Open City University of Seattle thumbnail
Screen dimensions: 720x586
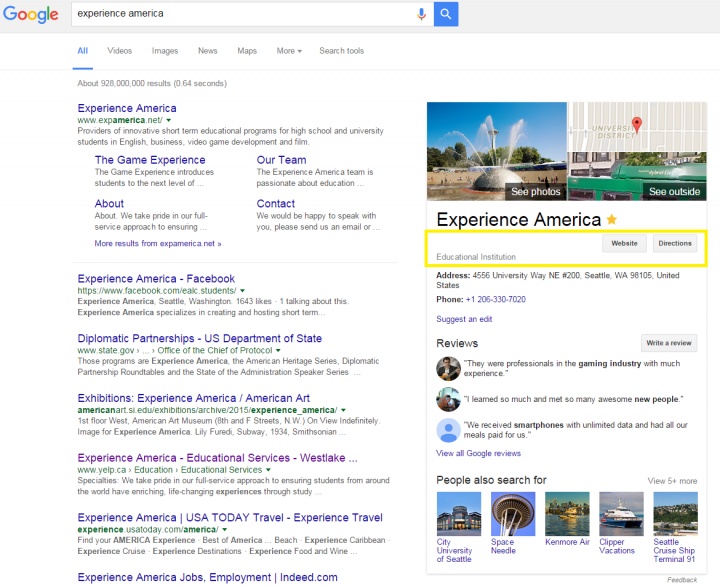pos(459,514)
